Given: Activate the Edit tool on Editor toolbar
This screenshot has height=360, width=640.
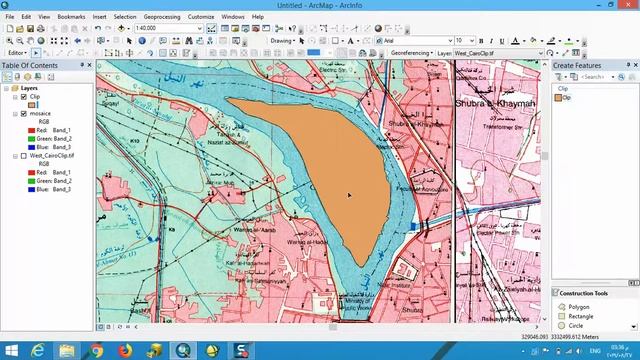Looking at the screenshot, I should tap(36, 53).
